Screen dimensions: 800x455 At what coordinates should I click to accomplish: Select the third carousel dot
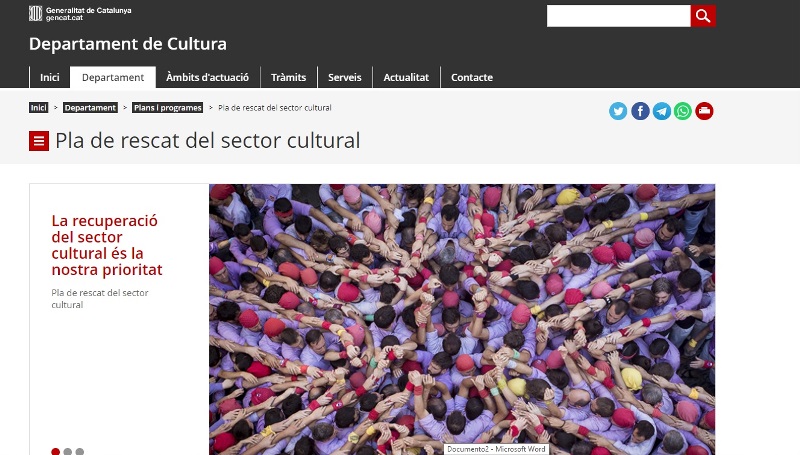pos(80,451)
